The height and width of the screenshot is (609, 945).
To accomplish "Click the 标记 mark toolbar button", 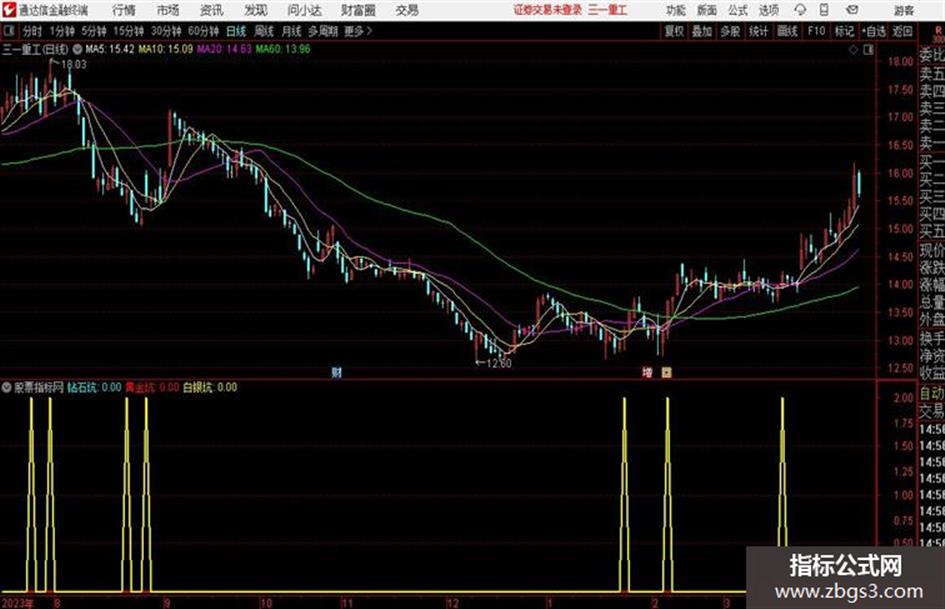I will tap(844, 31).
